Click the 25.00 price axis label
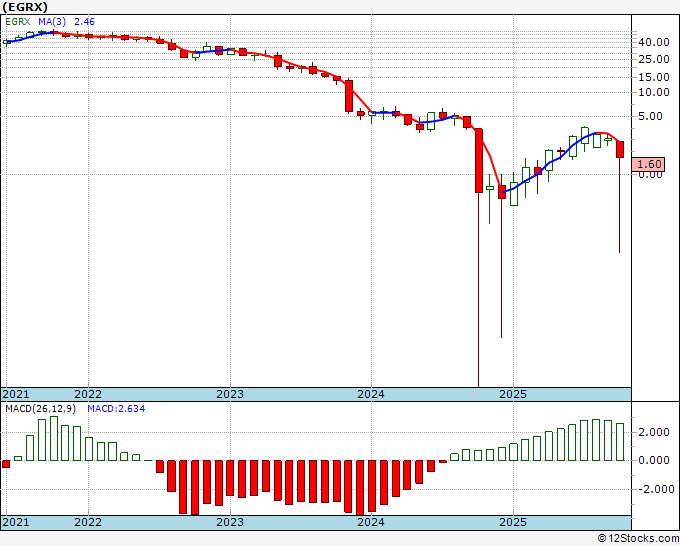The image size is (680, 546). click(654, 59)
